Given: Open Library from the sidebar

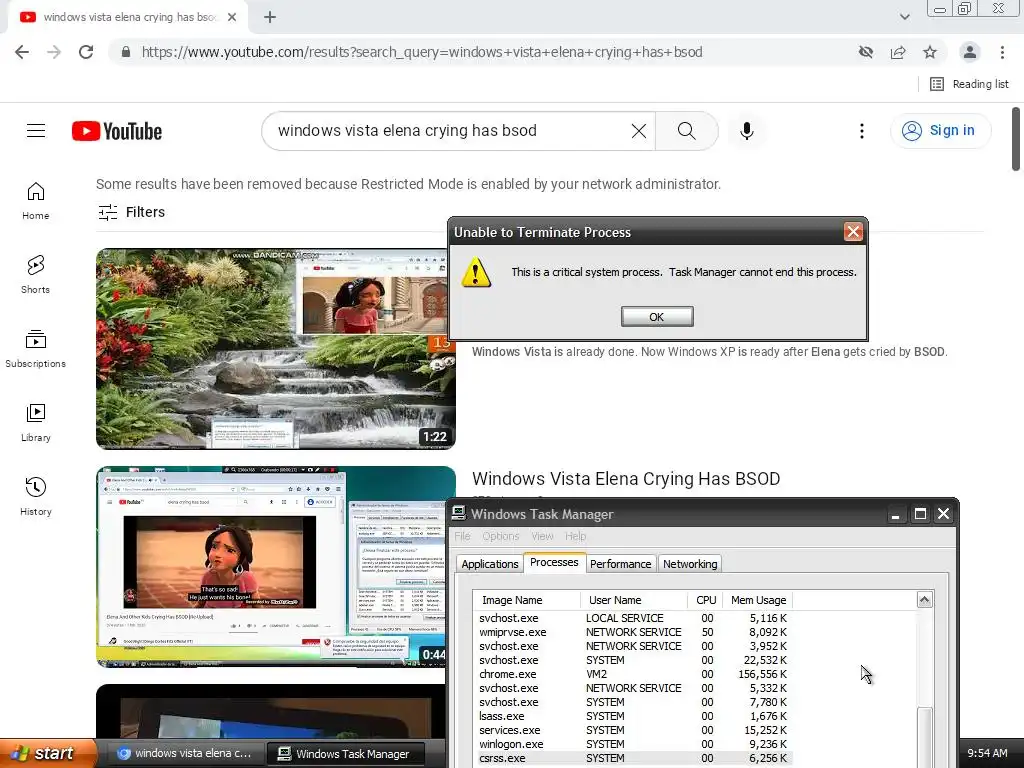Looking at the screenshot, I should 36,423.
